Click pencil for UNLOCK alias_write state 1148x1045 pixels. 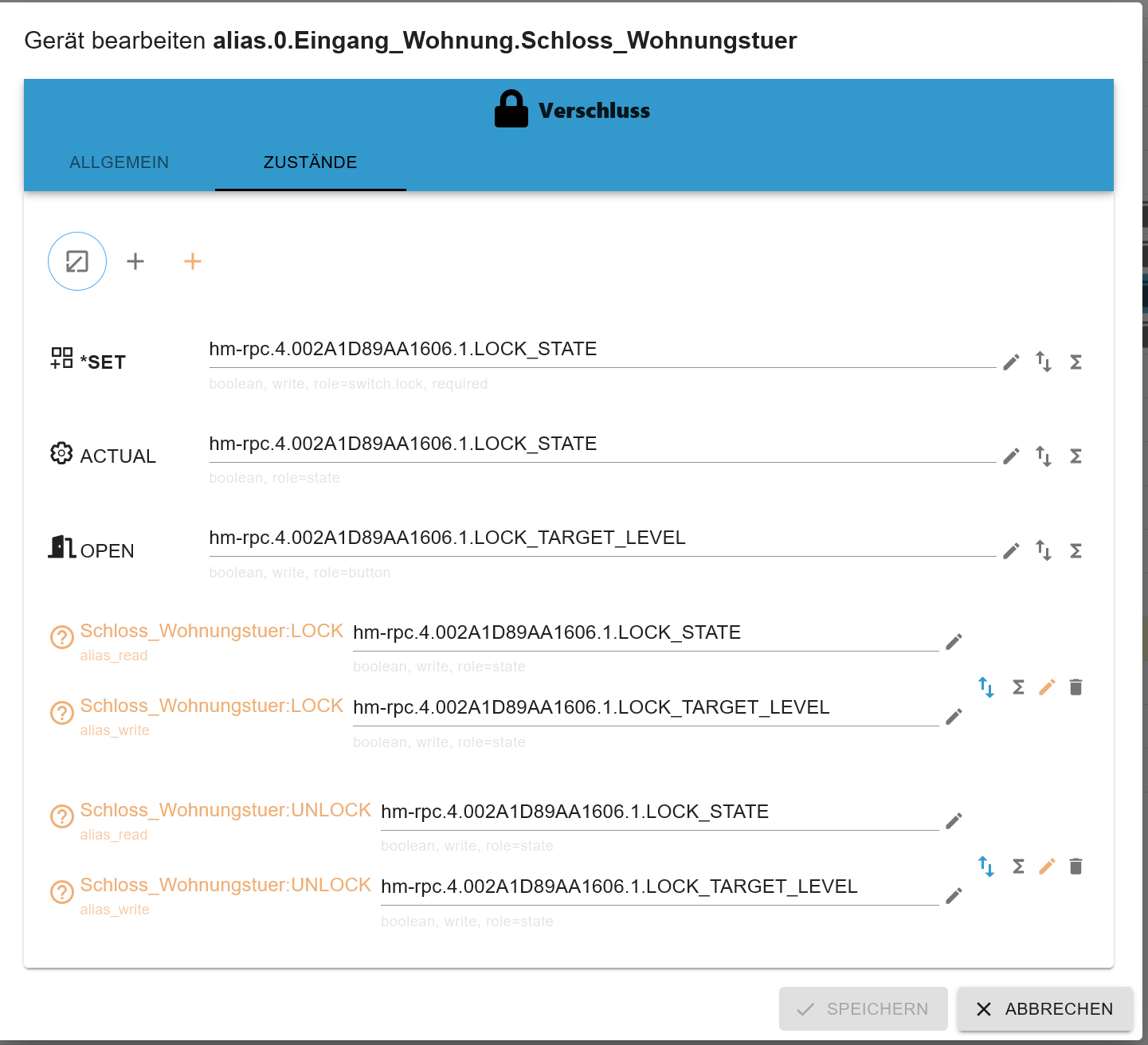click(954, 896)
